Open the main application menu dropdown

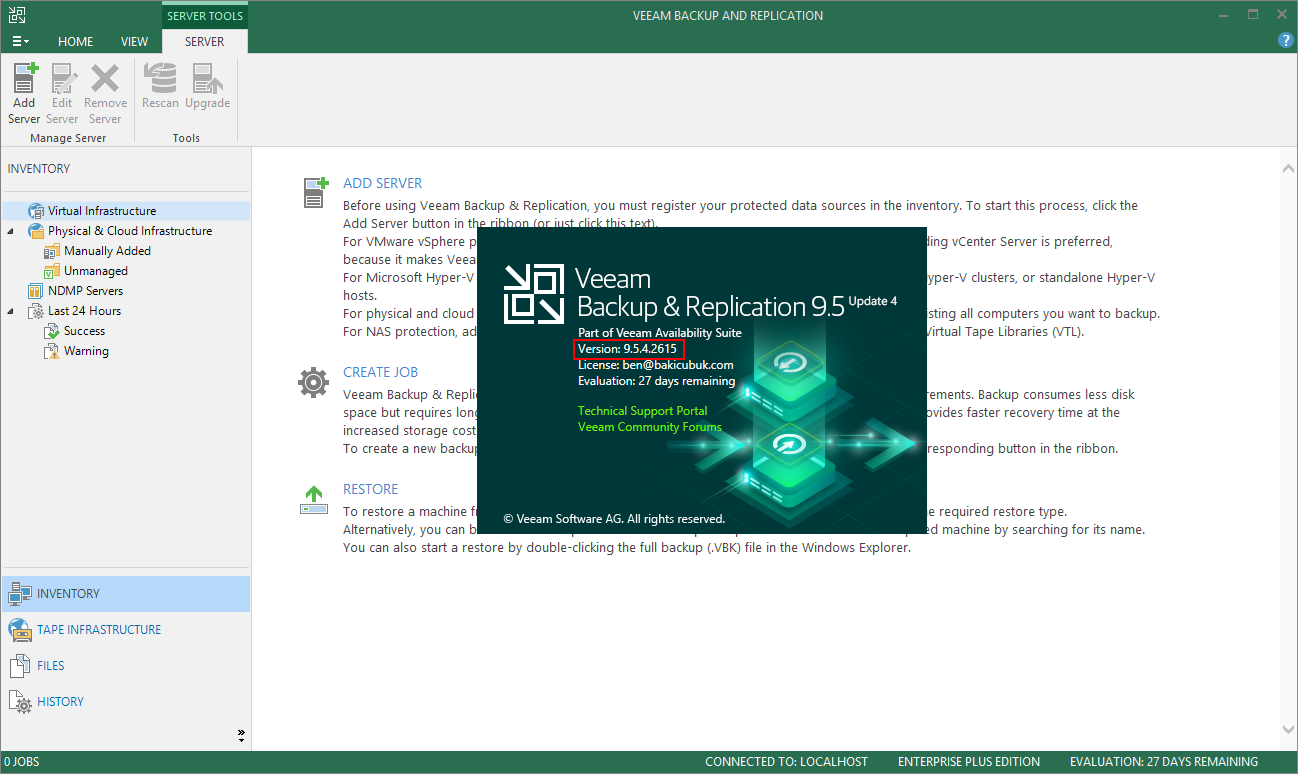(x=20, y=42)
